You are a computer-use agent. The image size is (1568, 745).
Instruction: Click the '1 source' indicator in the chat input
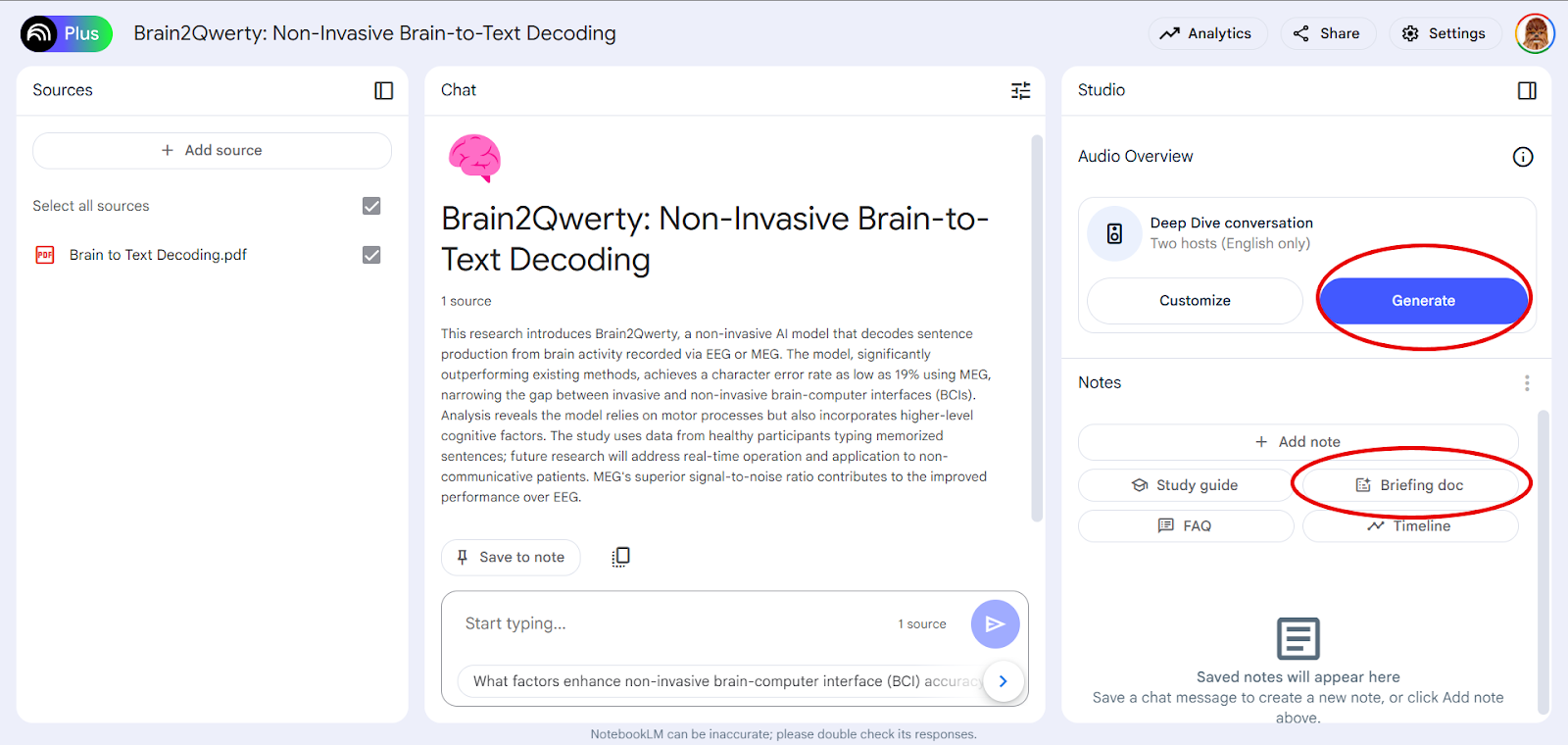[x=922, y=623]
